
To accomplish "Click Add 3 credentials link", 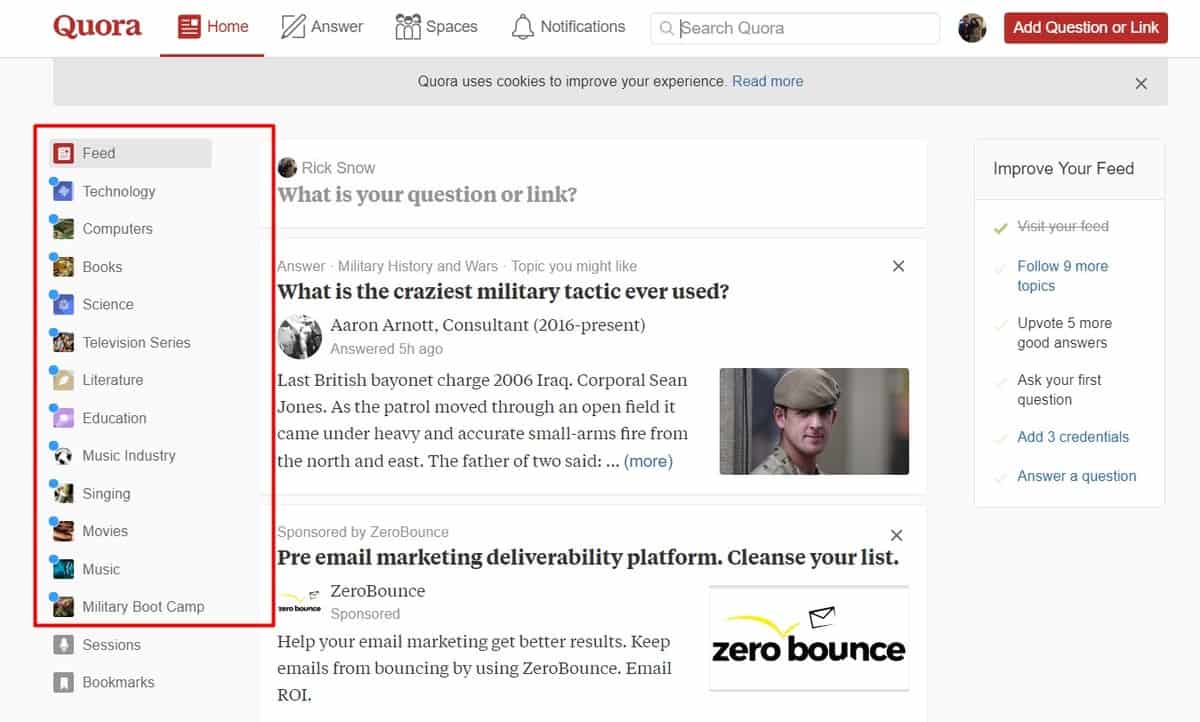I will [1073, 437].
